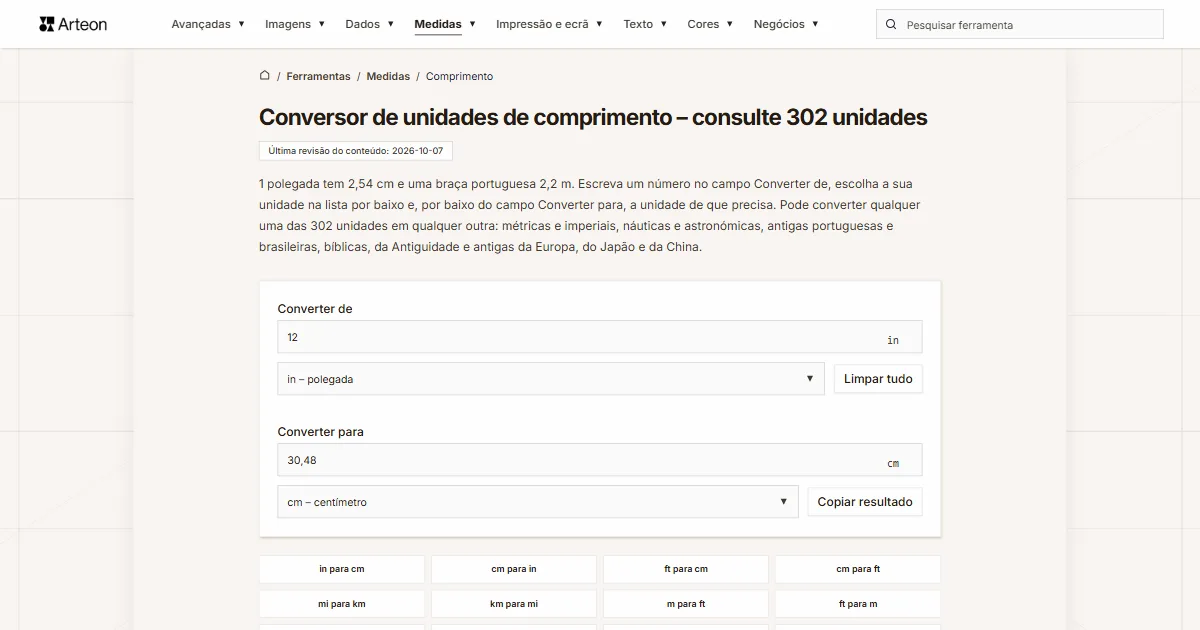This screenshot has height=630, width=1200.
Task: Open the Medidas menu
Action: (x=445, y=24)
